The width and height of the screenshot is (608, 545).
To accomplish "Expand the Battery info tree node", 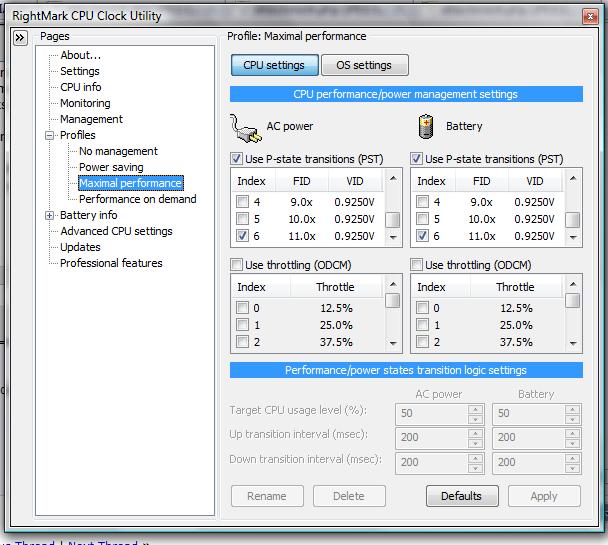I will (x=49, y=215).
